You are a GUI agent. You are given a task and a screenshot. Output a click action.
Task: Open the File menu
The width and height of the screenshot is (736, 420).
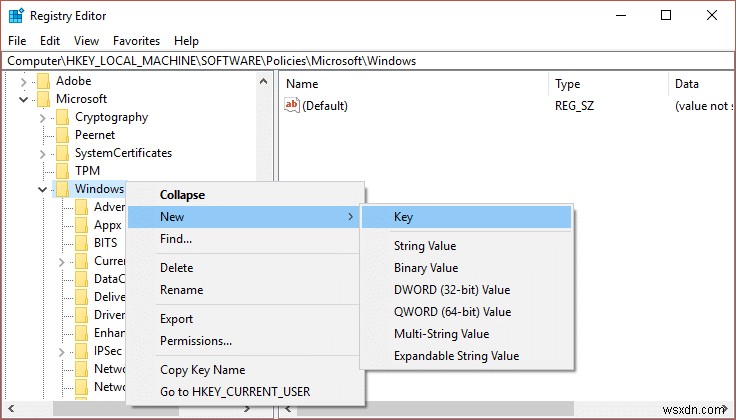pyautogui.click(x=17, y=41)
